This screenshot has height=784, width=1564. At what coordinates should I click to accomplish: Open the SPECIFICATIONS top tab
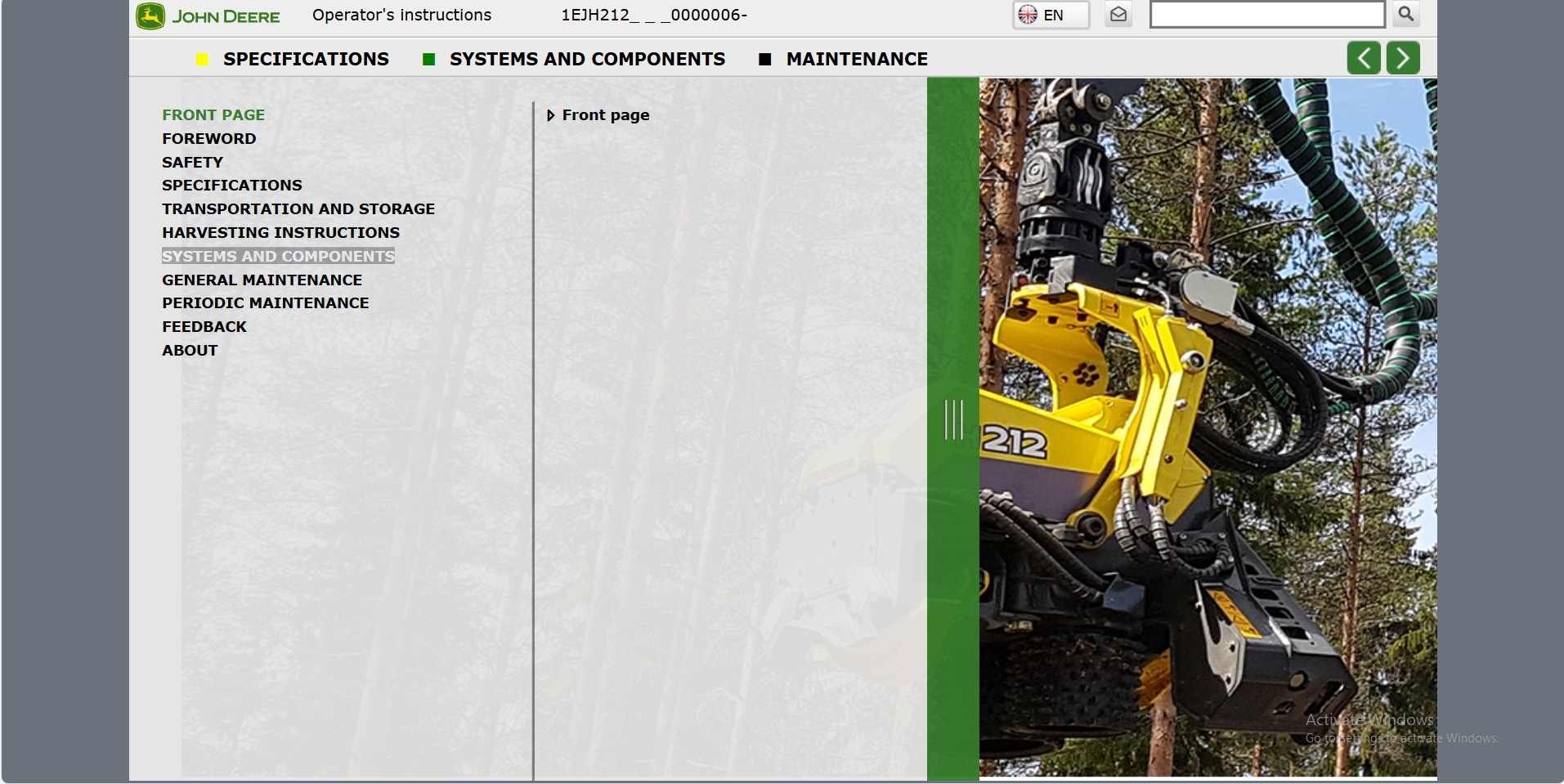pos(306,59)
